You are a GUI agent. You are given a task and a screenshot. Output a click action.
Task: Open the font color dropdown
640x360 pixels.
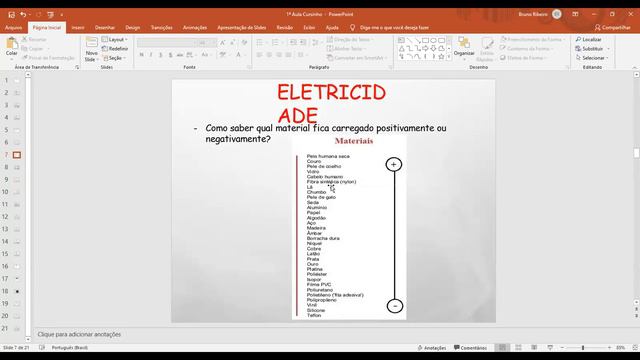pos(244,55)
